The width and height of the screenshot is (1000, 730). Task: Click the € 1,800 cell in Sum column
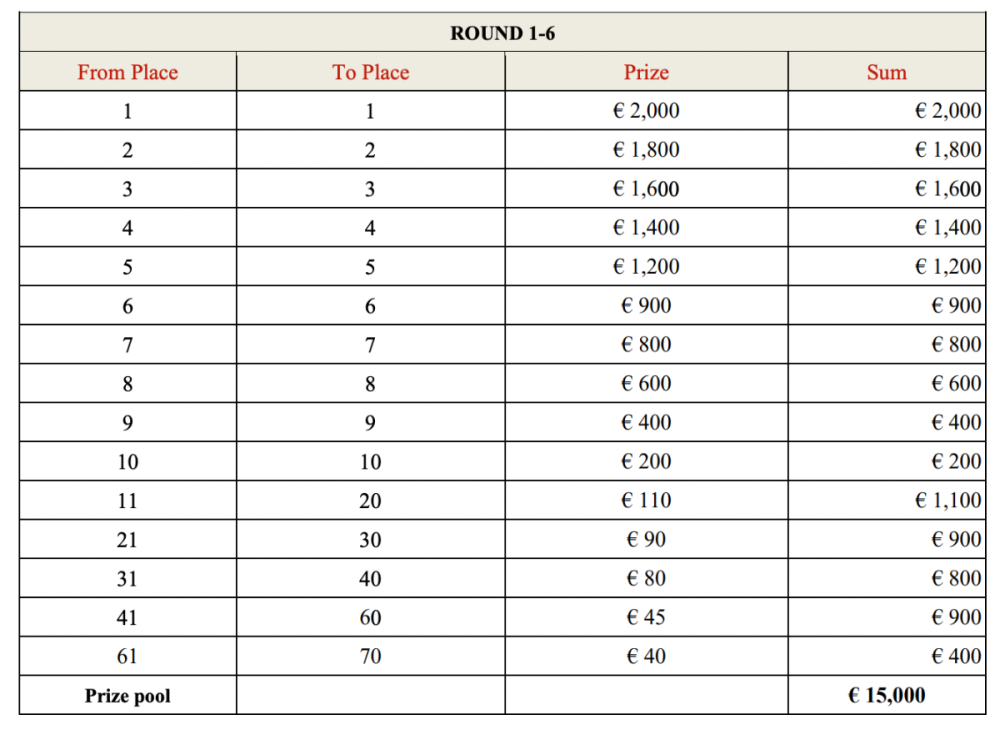[947, 150]
